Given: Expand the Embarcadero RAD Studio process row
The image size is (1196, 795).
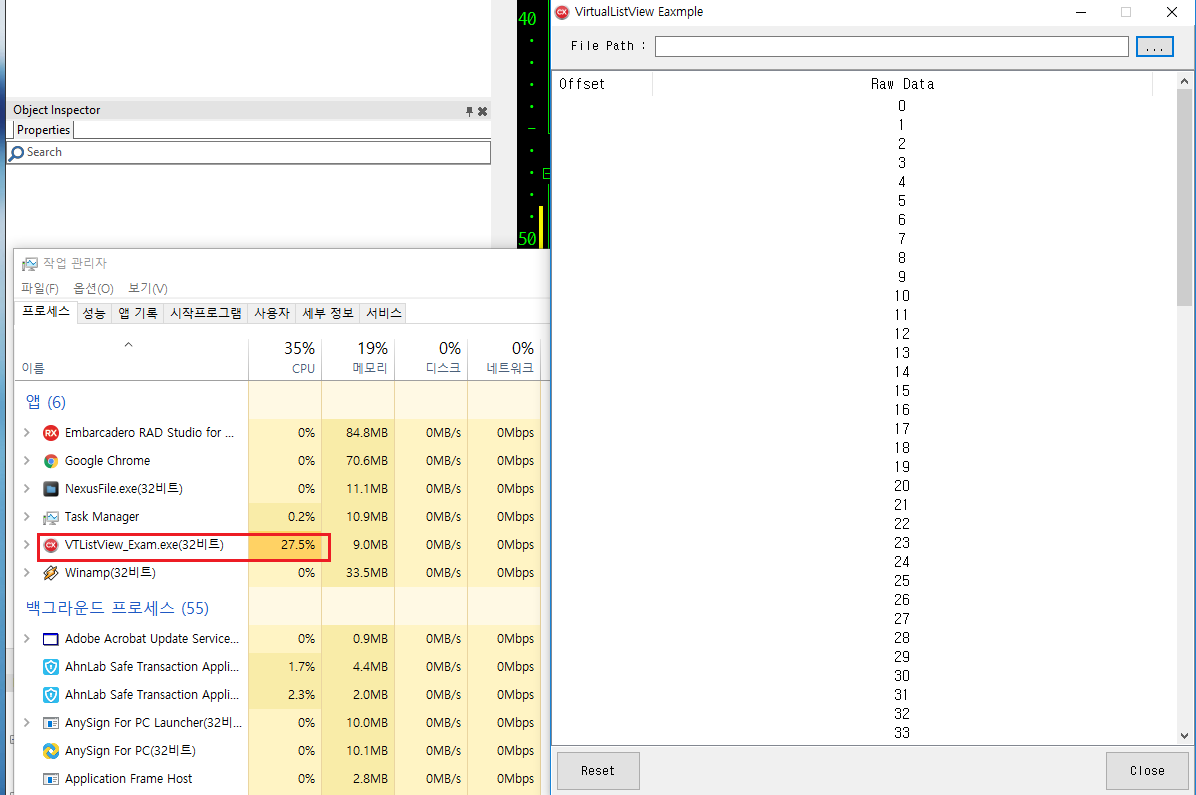Looking at the screenshot, I should (27, 433).
